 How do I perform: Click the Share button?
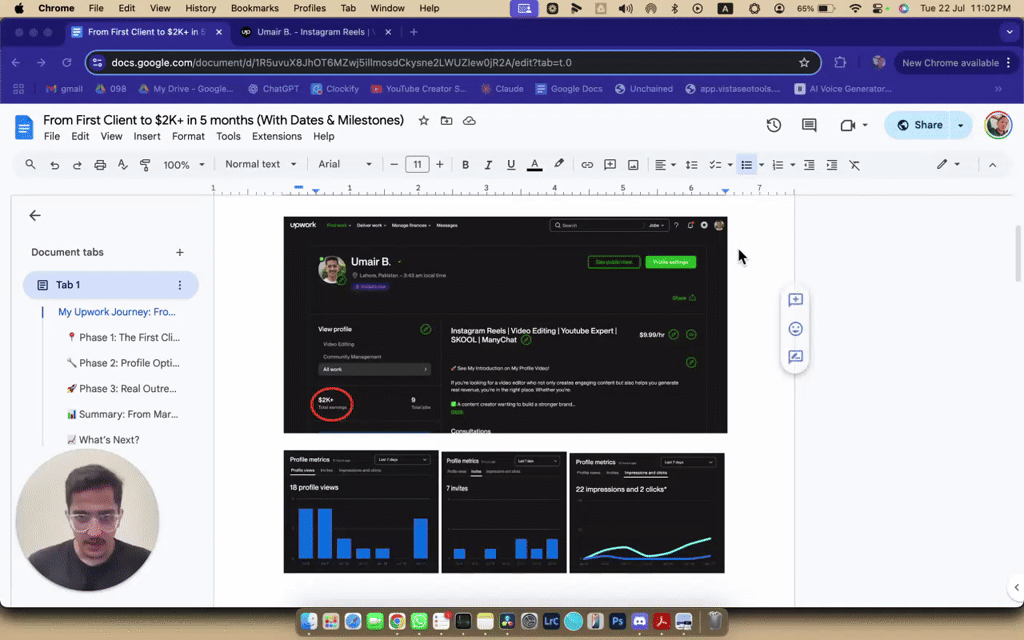(x=919, y=125)
